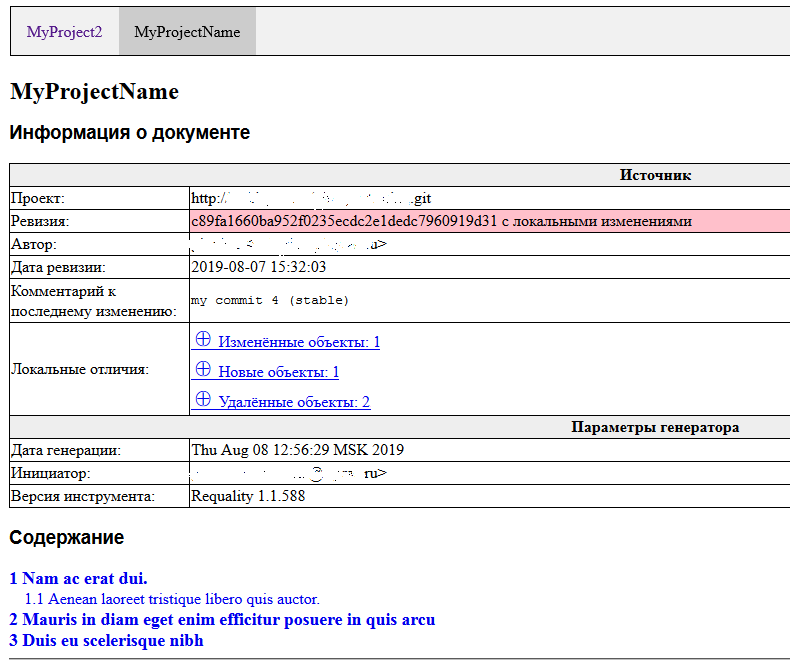Click the blurred author email value
790x665 pixels.
click(289, 244)
